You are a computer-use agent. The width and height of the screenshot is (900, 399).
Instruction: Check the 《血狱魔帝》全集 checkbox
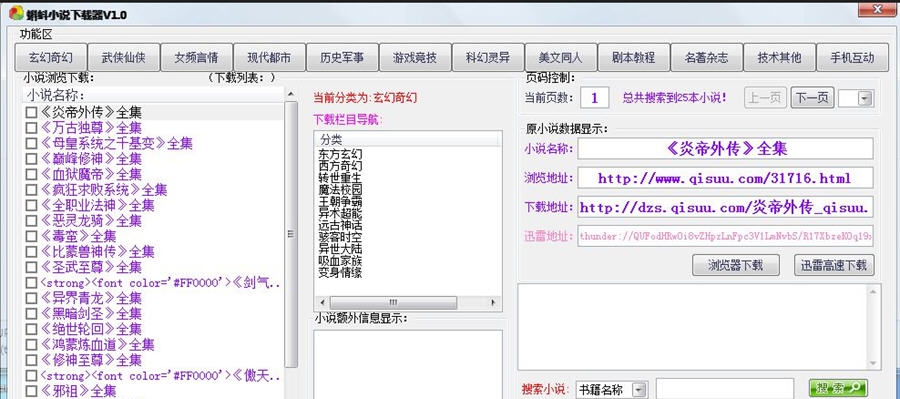pyautogui.click(x=31, y=175)
